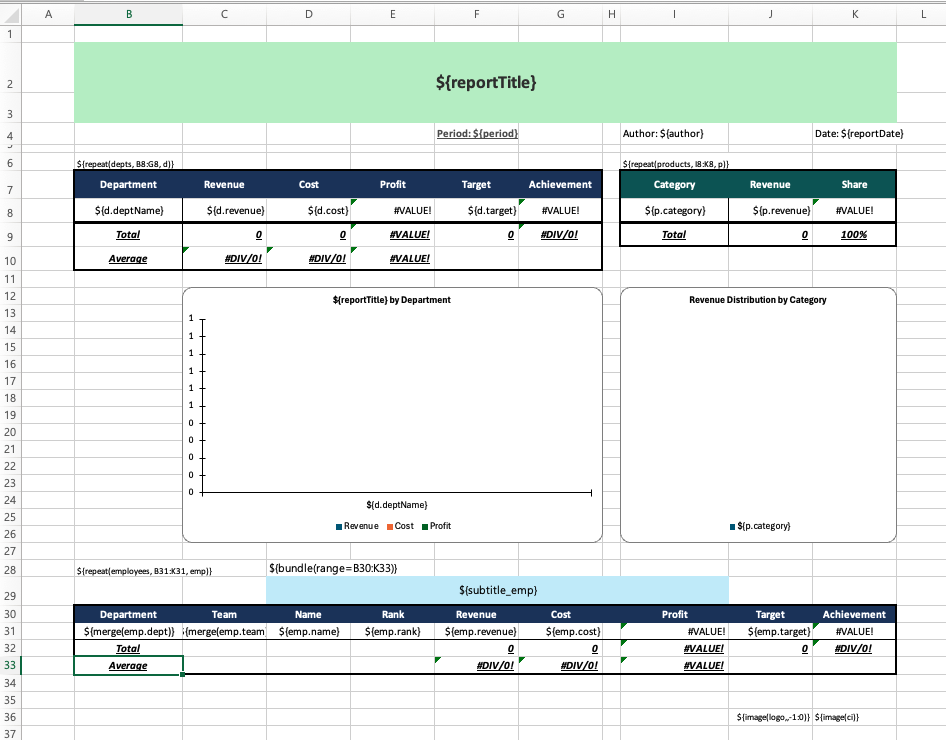Click the Team header in employee table
The height and width of the screenshot is (740, 946).
coord(224,615)
